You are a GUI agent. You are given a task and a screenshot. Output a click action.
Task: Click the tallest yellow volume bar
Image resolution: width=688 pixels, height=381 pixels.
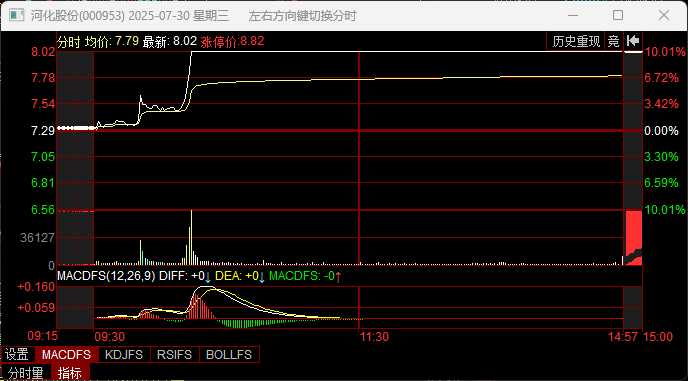(x=191, y=238)
